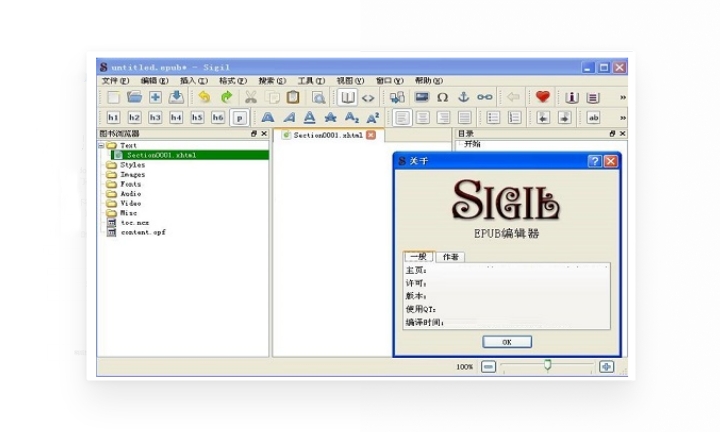
Task: Align text to the left
Action: pos(402,118)
